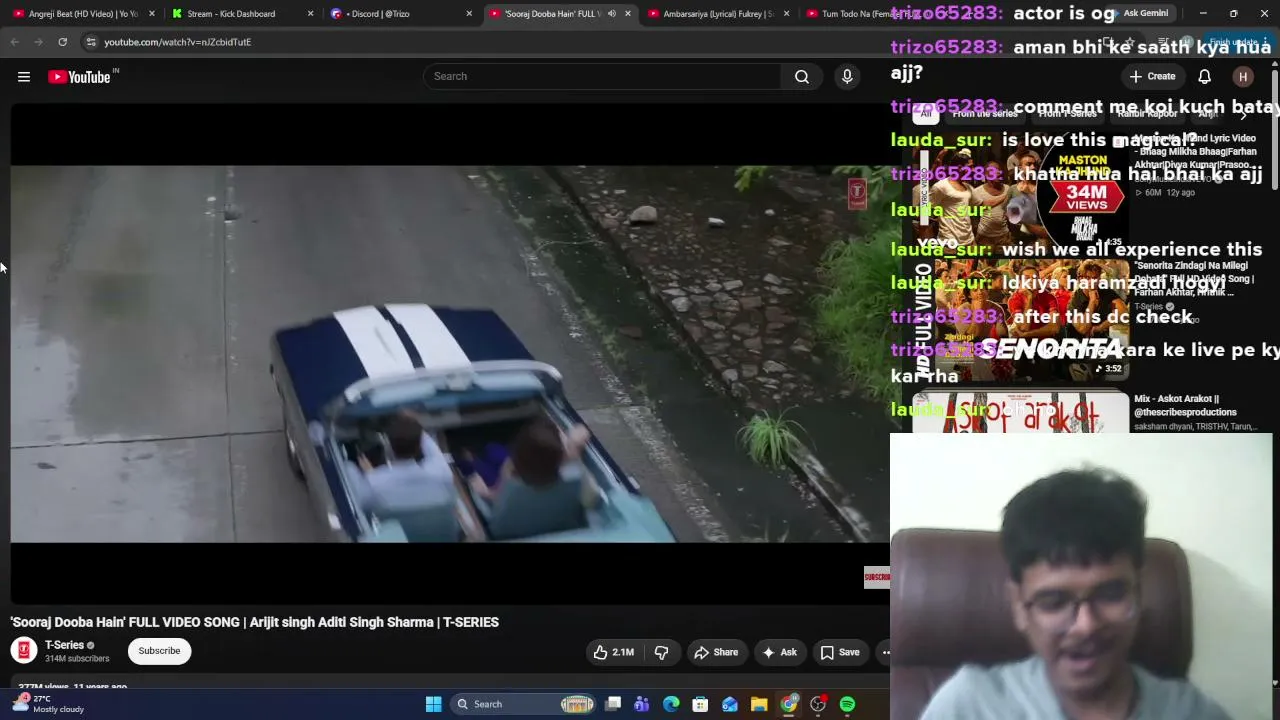Image resolution: width=1280 pixels, height=720 pixels.
Task: Click the T-Series watermark on the video
Action: (x=857, y=194)
